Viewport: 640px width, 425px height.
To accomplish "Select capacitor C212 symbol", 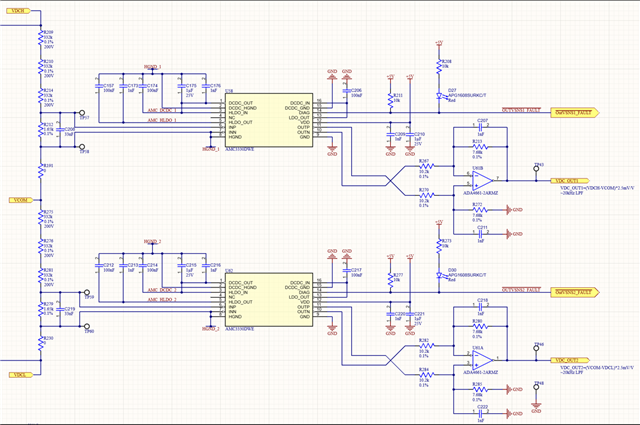I will (x=98, y=265).
